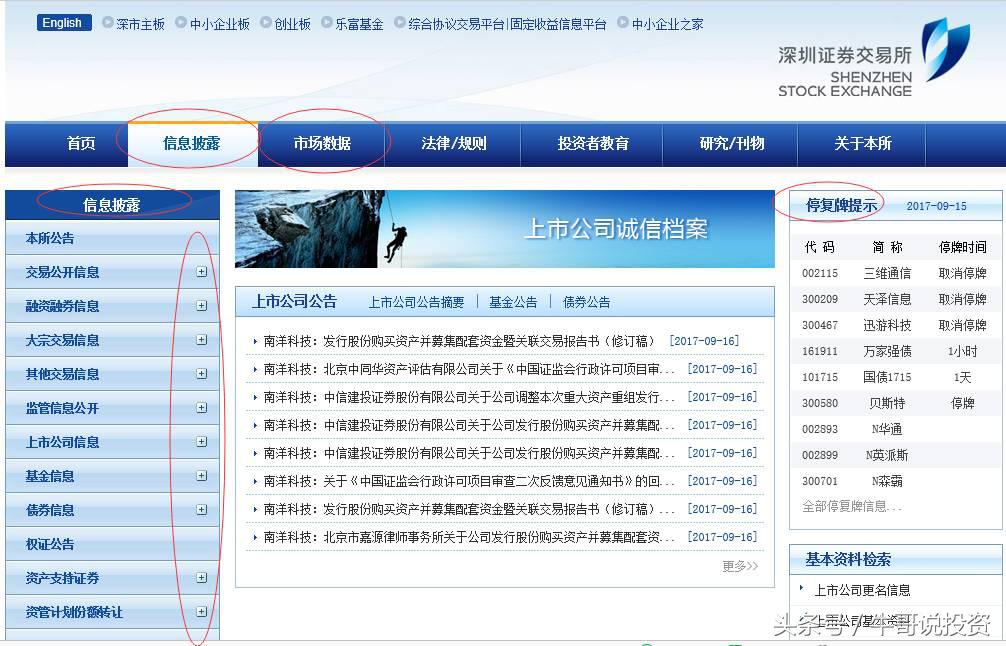
Task: Open the 市场数据 navigation tab
Action: click(322, 144)
